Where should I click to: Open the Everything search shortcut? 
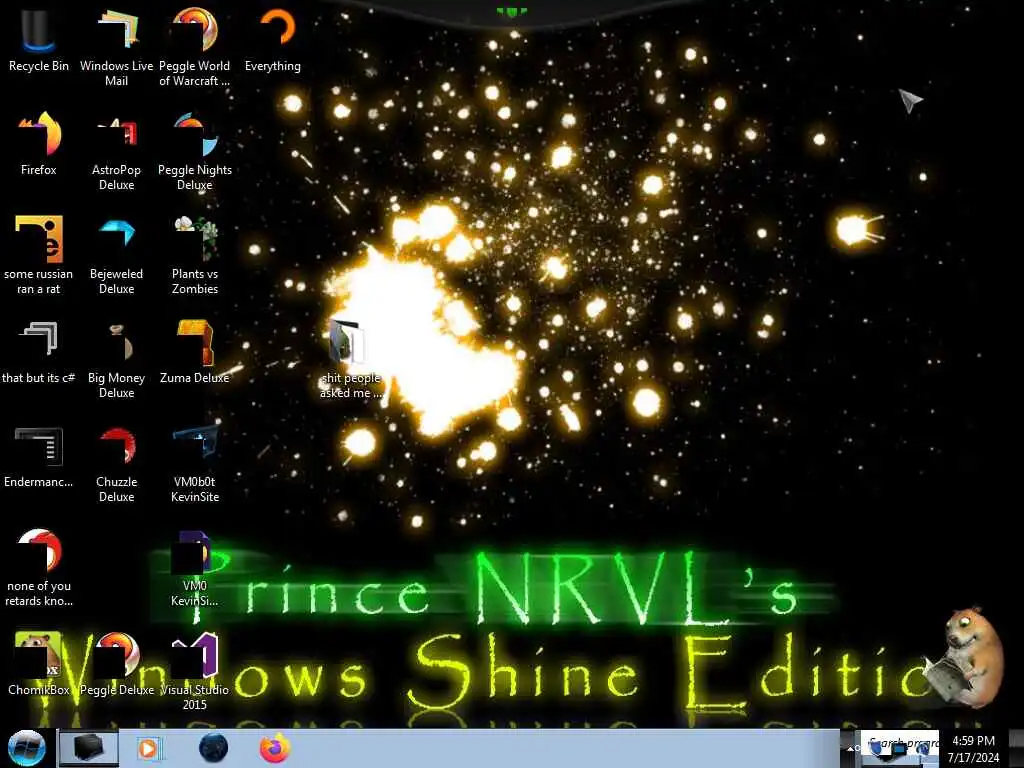tap(273, 38)
